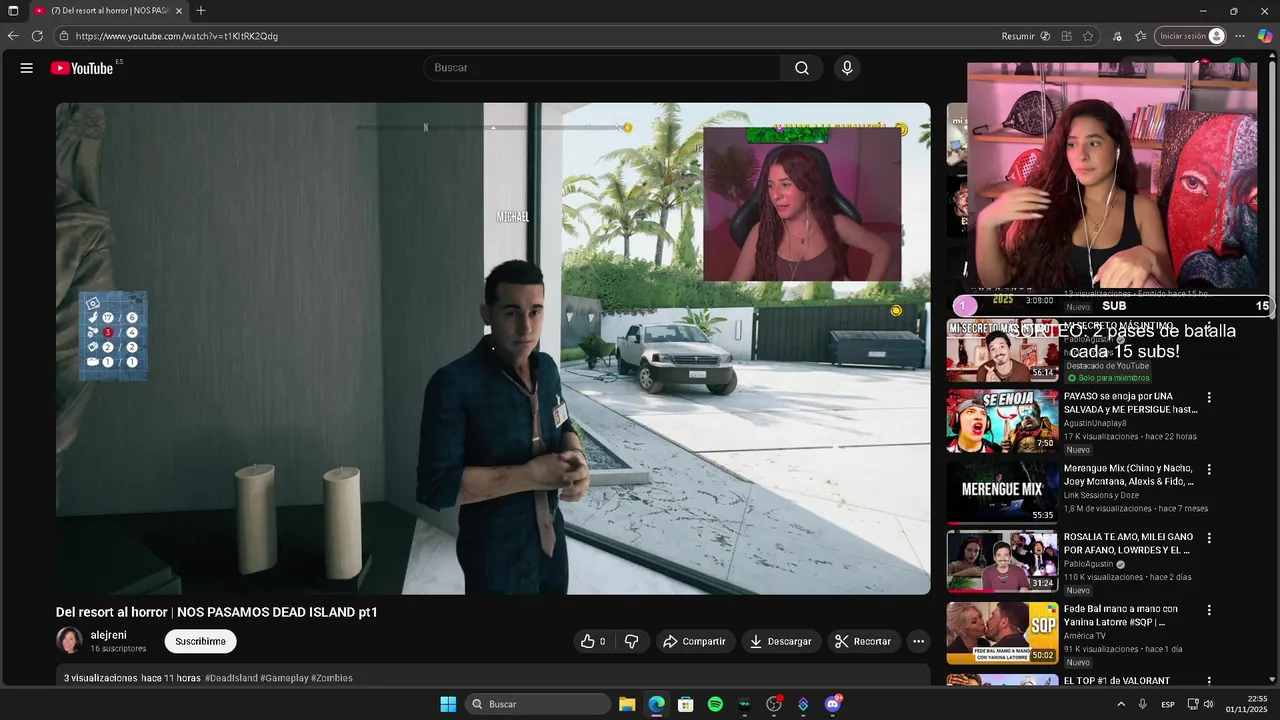
Task: Click Link Sessions y Doze channel name
Action: coord(1101,495)
